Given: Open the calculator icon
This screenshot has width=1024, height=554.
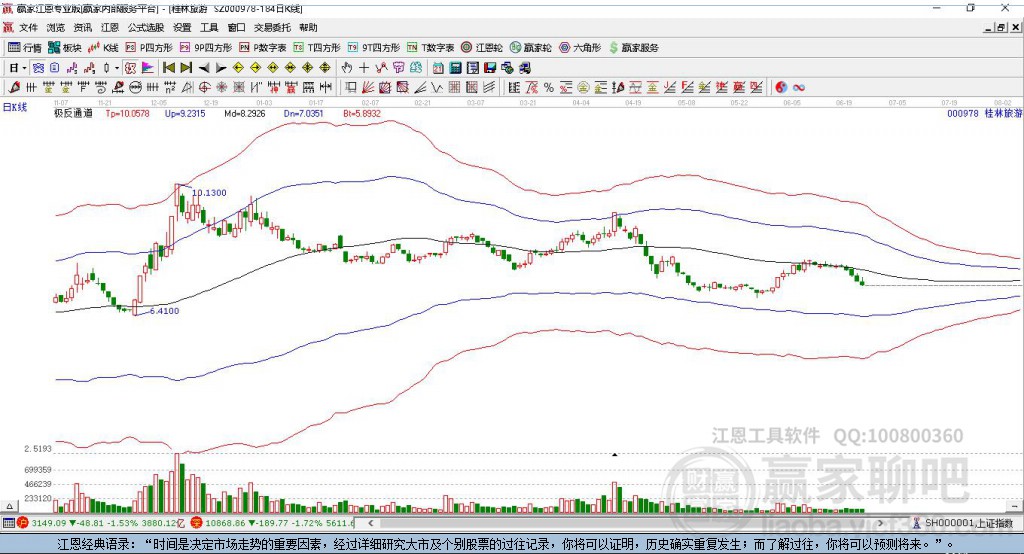Looking at the screenshot, I should 455,68.
